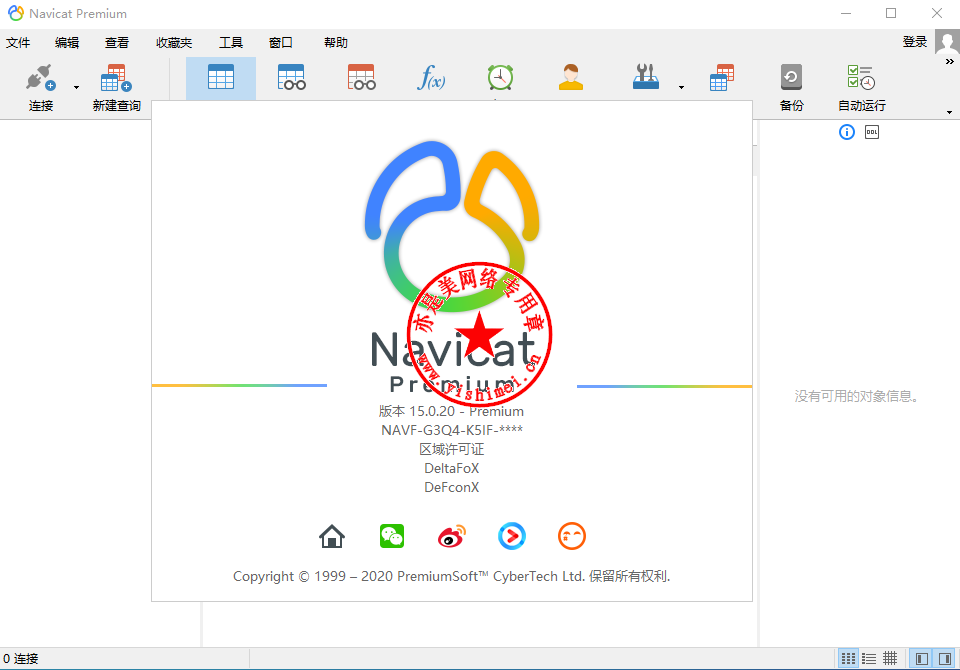
Task: Click the 登录 sign-in button
Action: coord(915,42)
